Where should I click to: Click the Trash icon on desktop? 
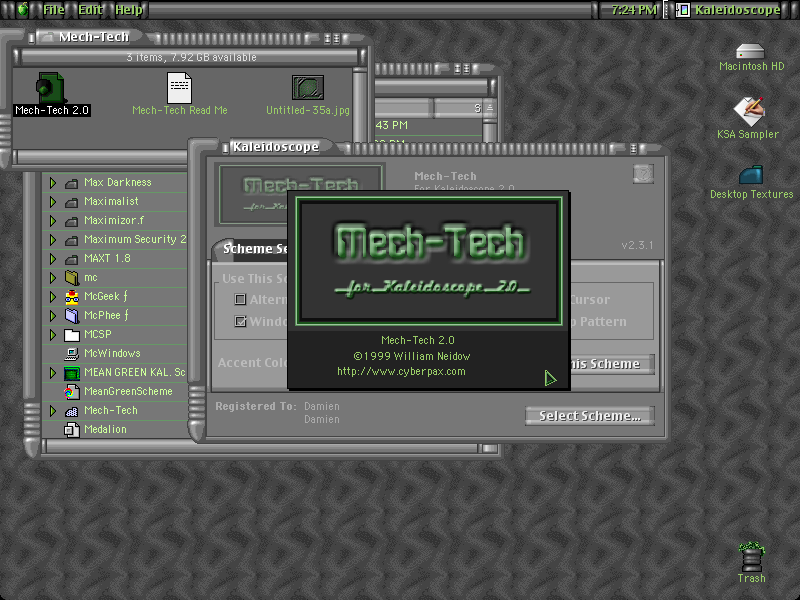[x=752, y=556]
